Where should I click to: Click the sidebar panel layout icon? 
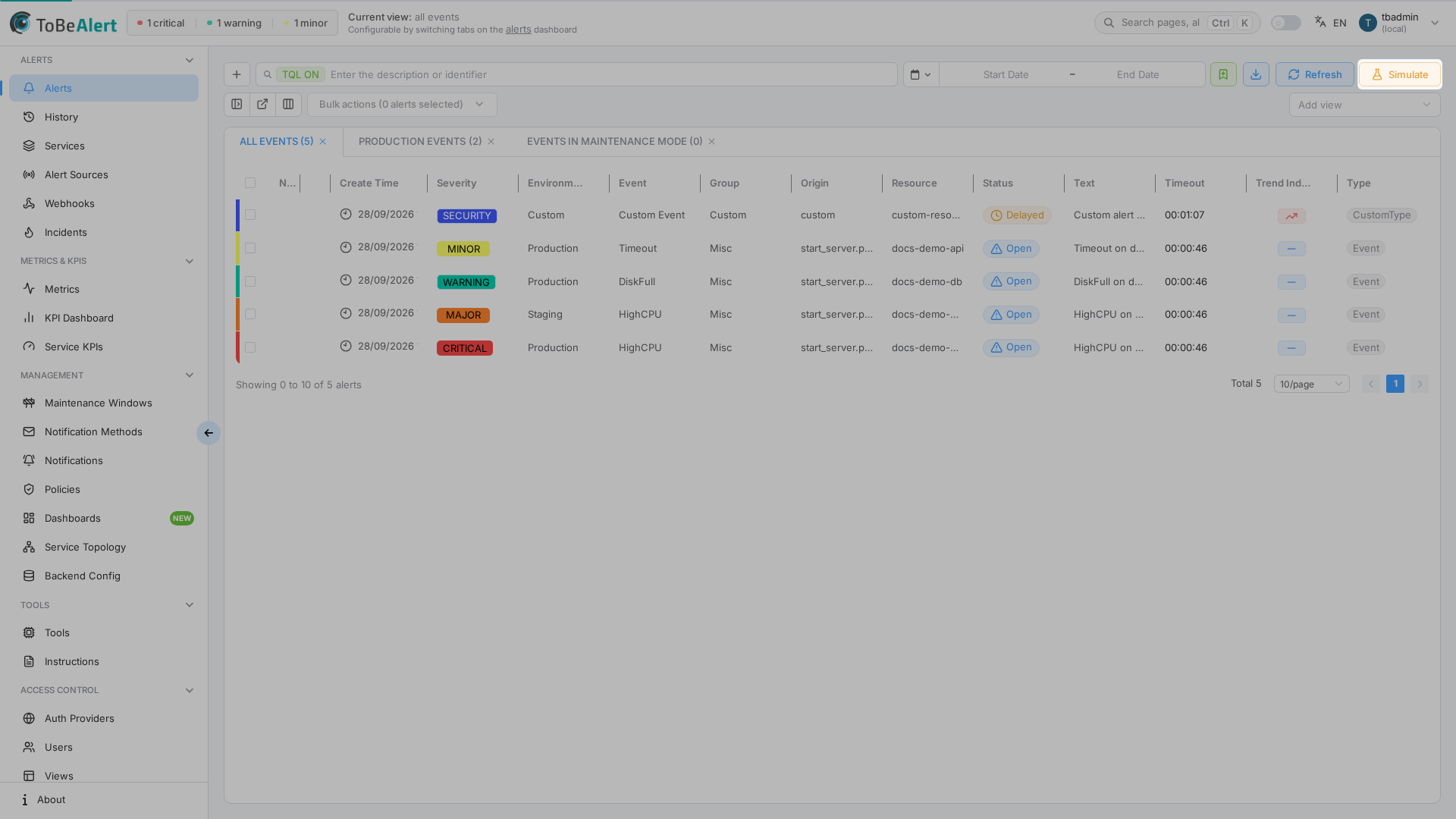[237, 105]
